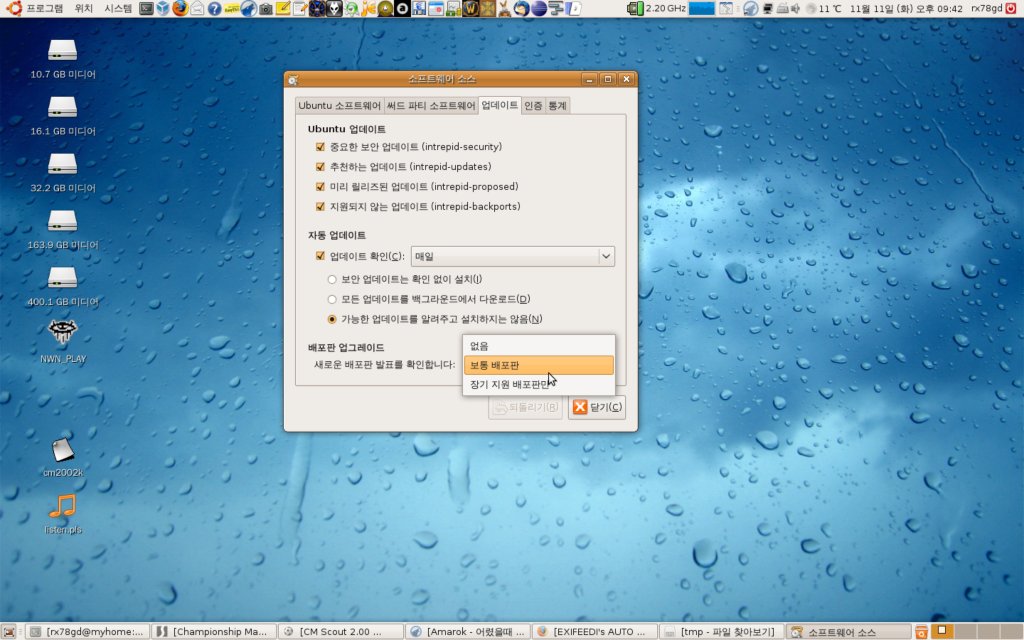Image resolution: width=1024 pixels, height=640 pixels.
Task: Switch to rx78gd@myhome terminal taskbar button
Action: tap(88, 632)
